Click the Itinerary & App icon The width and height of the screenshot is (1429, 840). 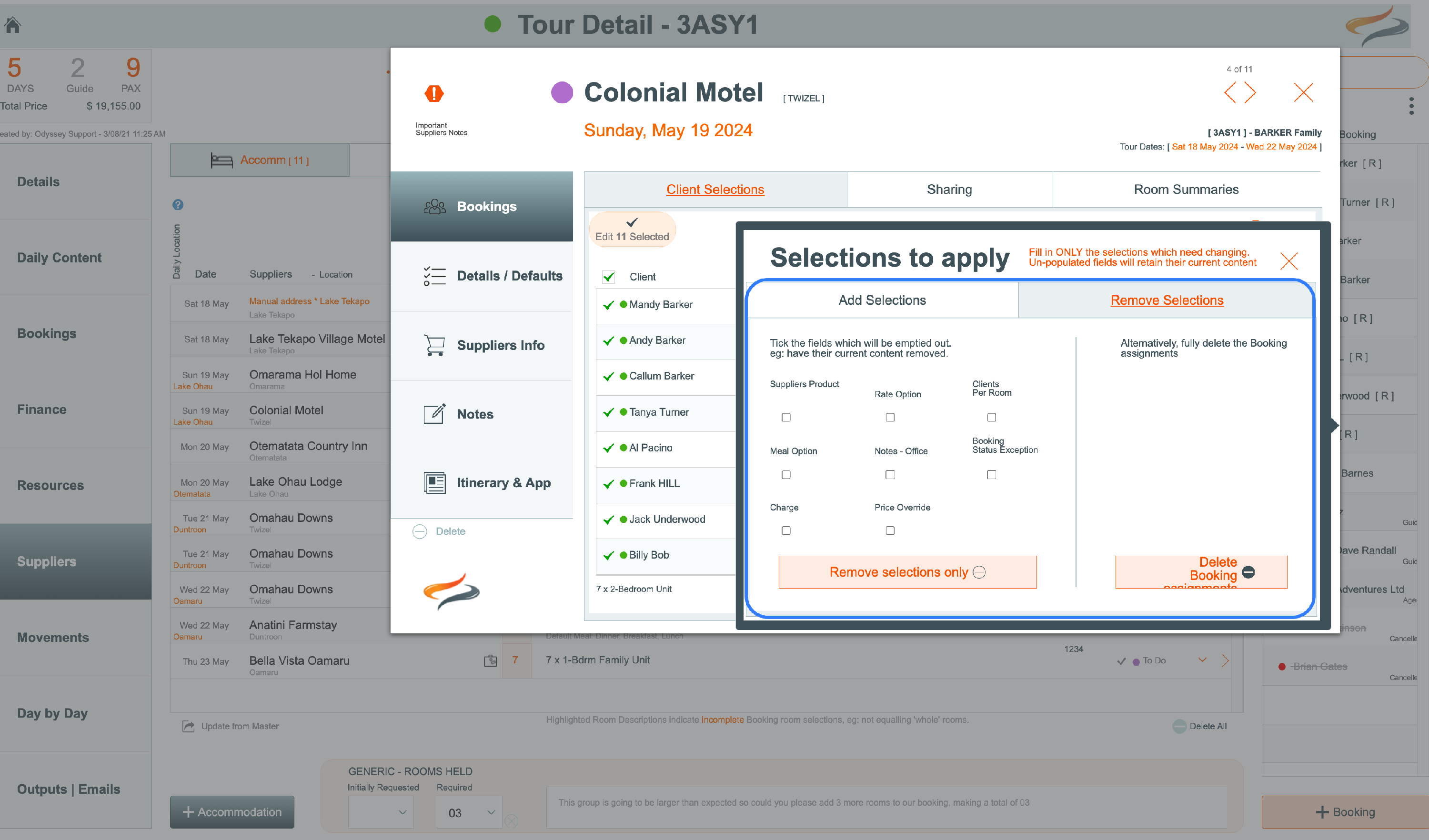[x=434, y=483]
